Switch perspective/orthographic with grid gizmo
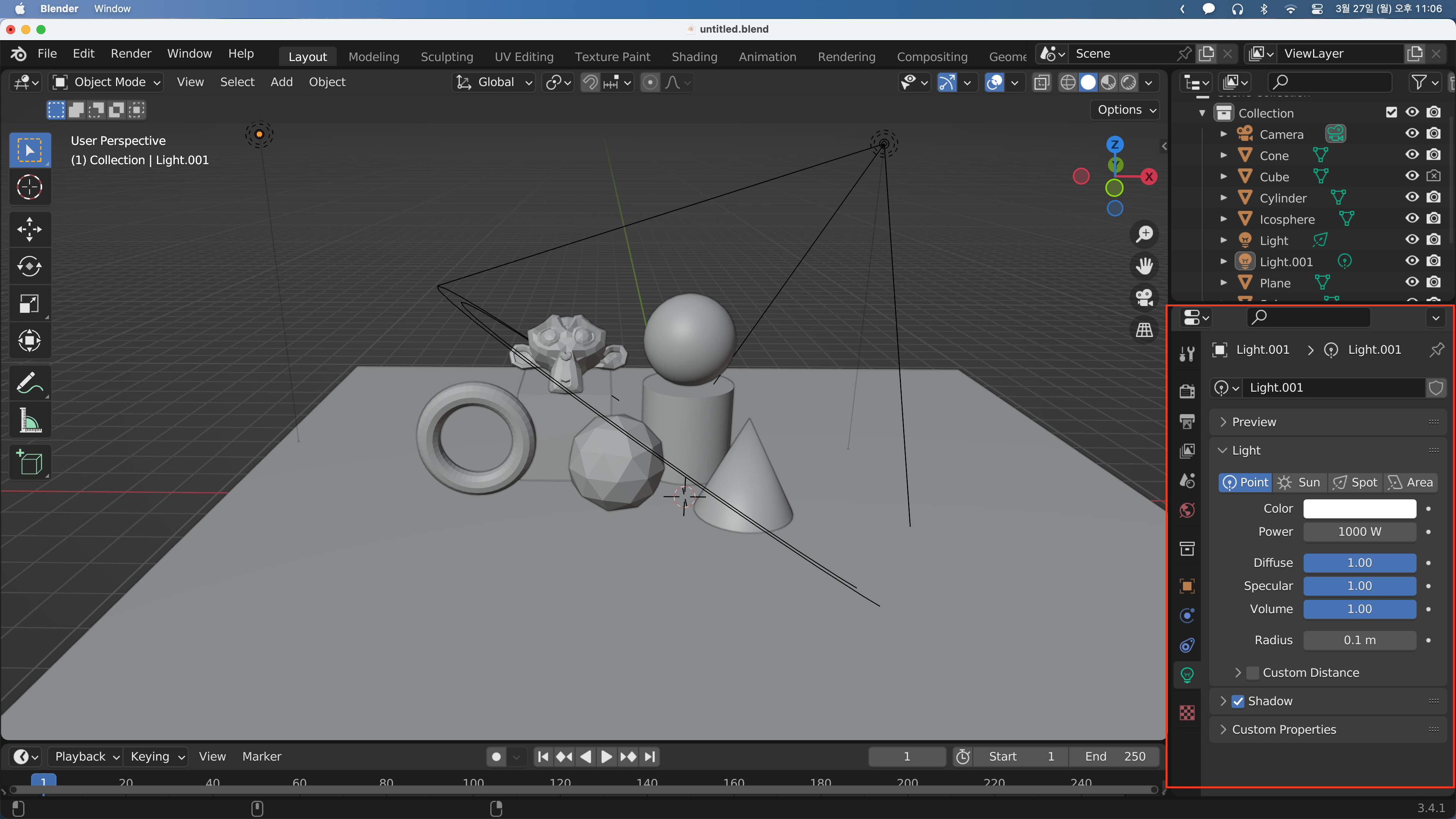Screen dimensions: 1456x819 [1145, 330]
